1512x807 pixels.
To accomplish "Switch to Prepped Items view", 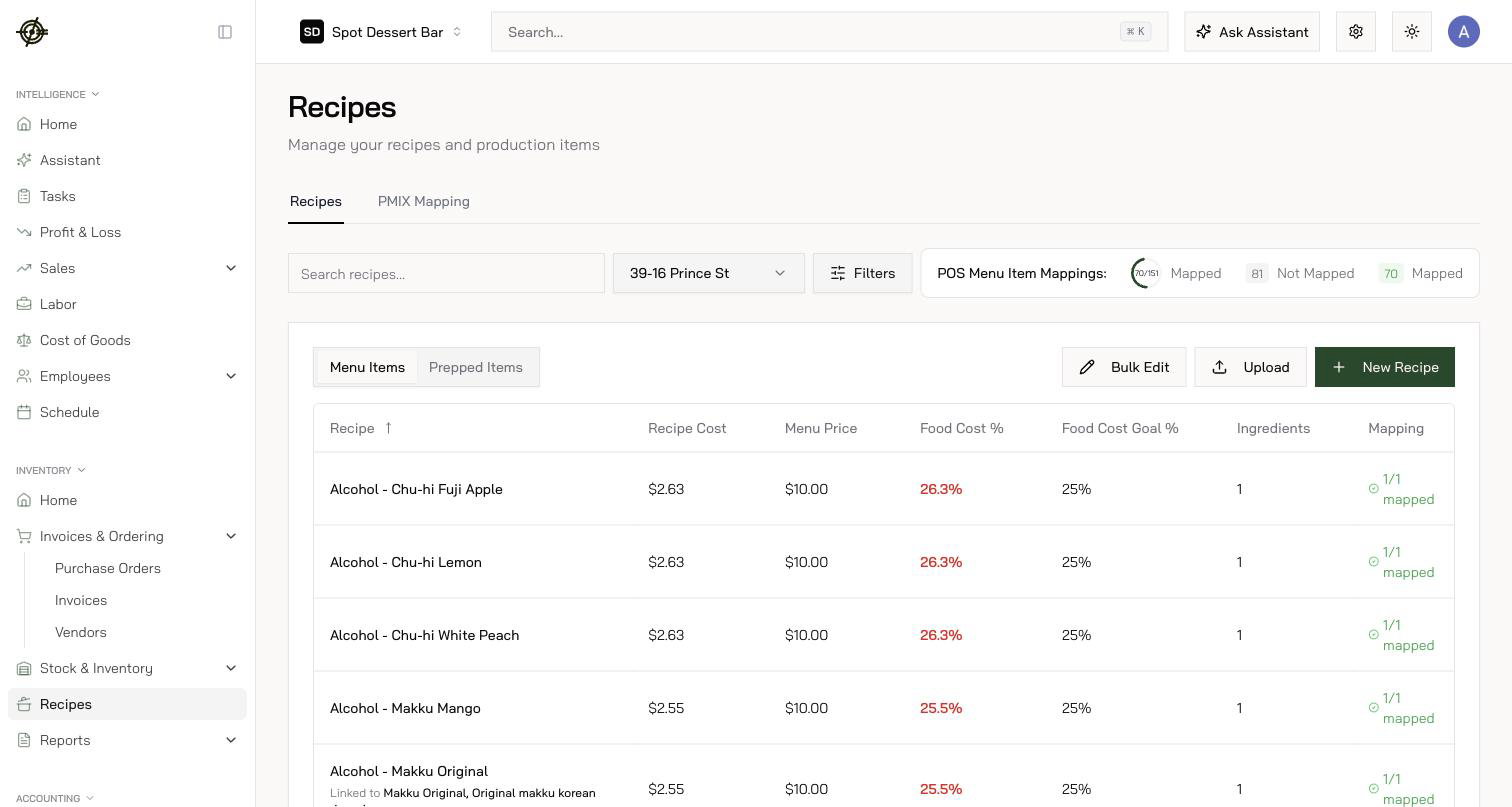I will [x=476, y=367].
